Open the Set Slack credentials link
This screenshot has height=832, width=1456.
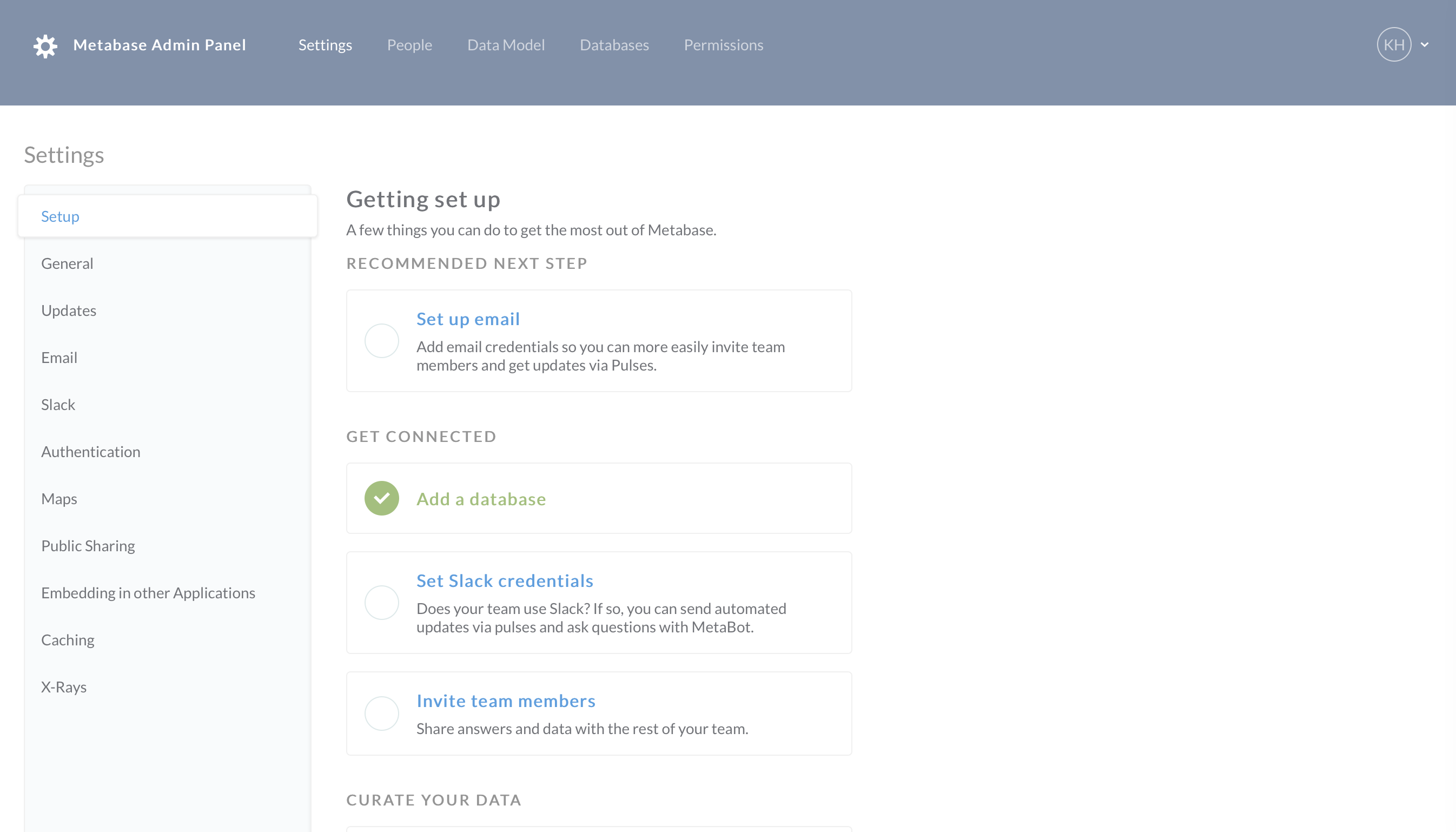pyautogui.click(x=505, y=580)
